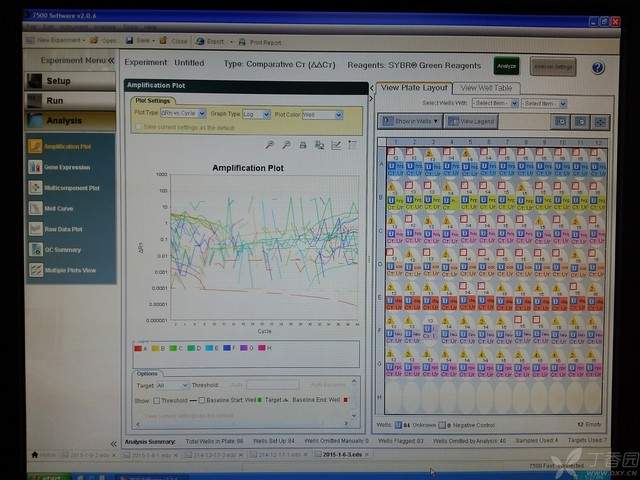Click the copy/save plot image icon above the graph
Image resolution: width=640 pixels, height=480 pixels.
320,145
